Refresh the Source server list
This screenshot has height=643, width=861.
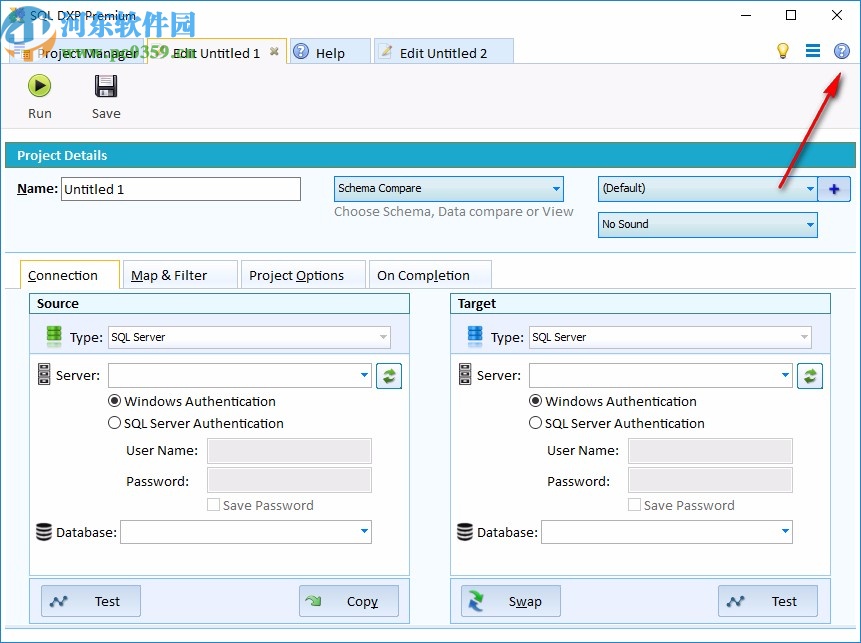pos(389,375)
